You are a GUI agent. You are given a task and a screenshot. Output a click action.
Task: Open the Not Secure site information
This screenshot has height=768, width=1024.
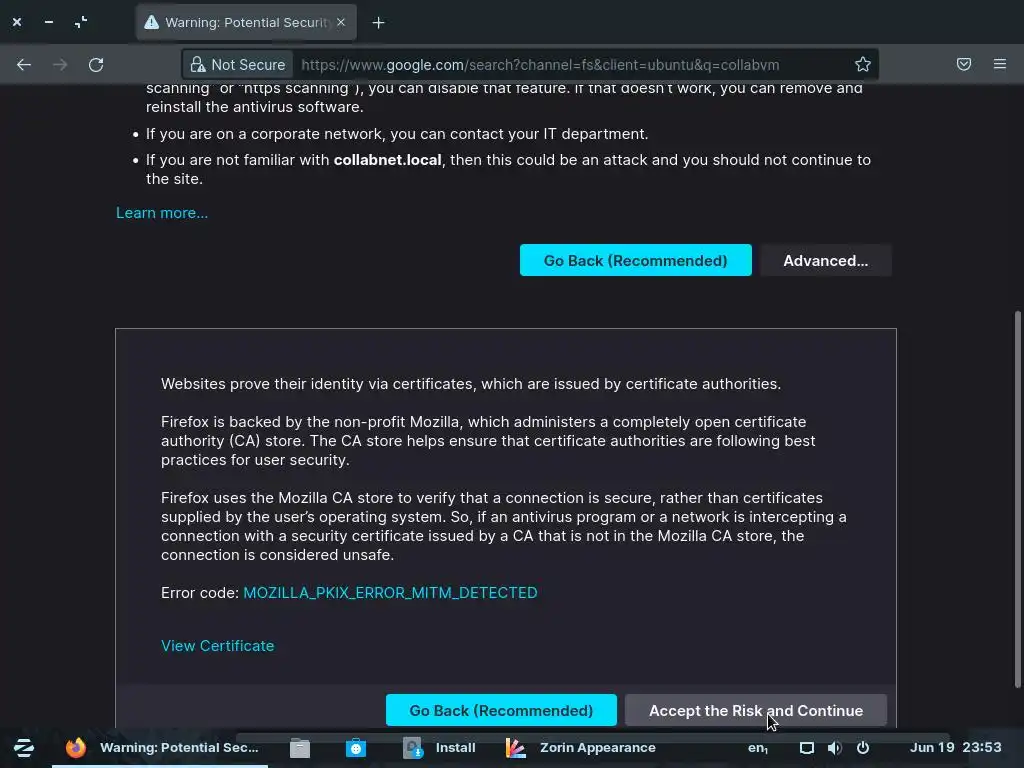(x=238, y=65)
